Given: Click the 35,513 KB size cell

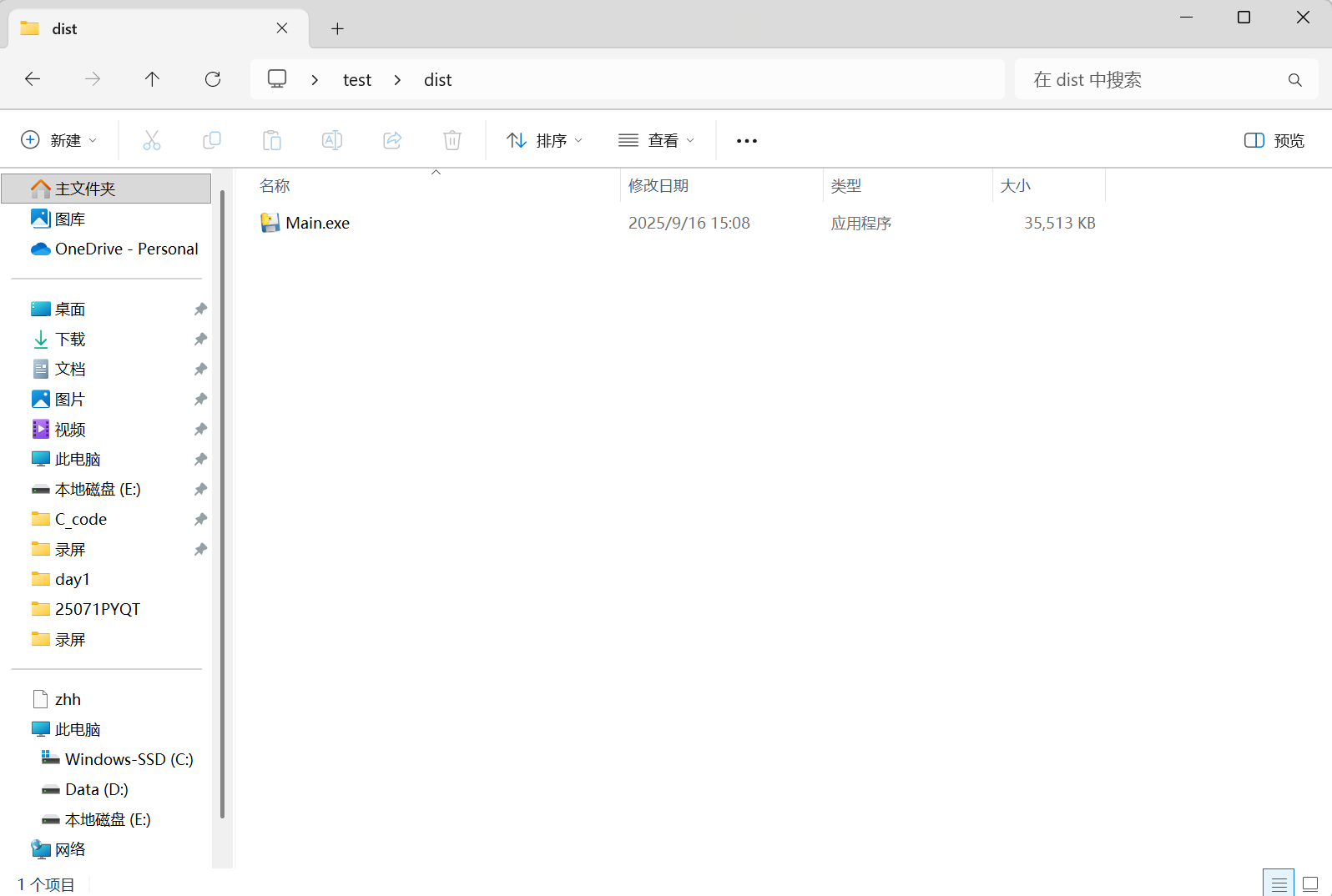Looking at the screenshot, I should point(1060,223).
